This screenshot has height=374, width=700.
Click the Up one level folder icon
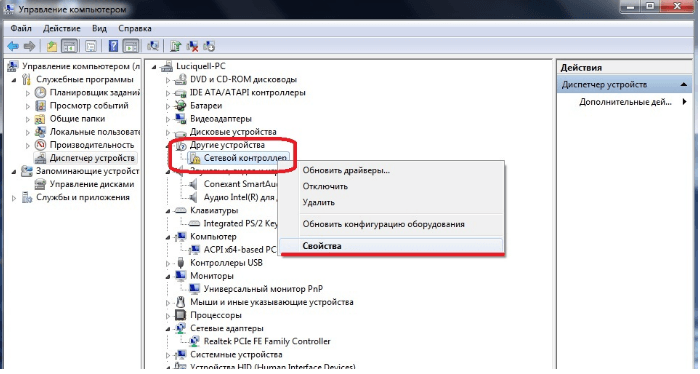52,46
